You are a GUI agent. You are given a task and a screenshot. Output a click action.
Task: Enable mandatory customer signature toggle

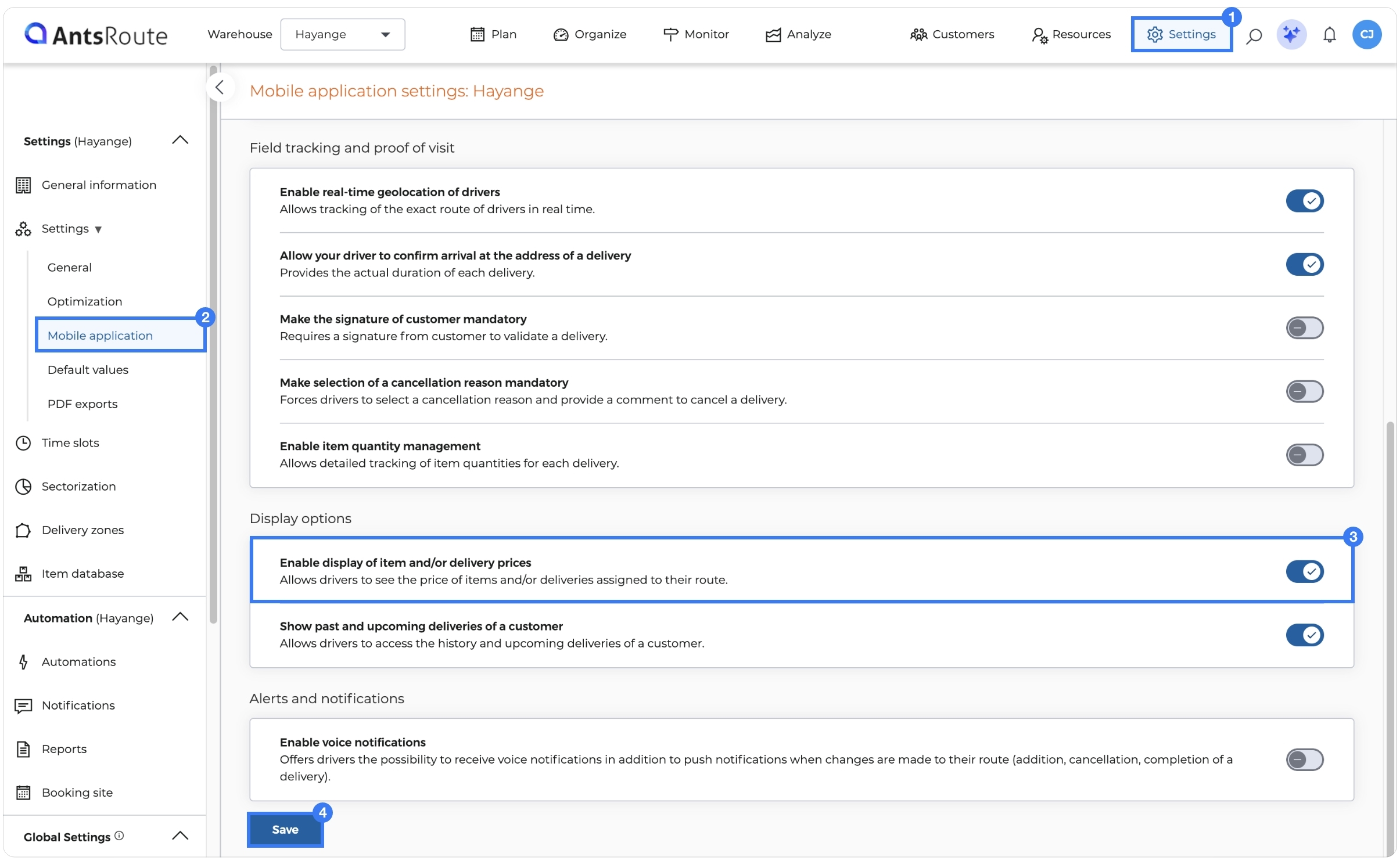point(1304,327)
